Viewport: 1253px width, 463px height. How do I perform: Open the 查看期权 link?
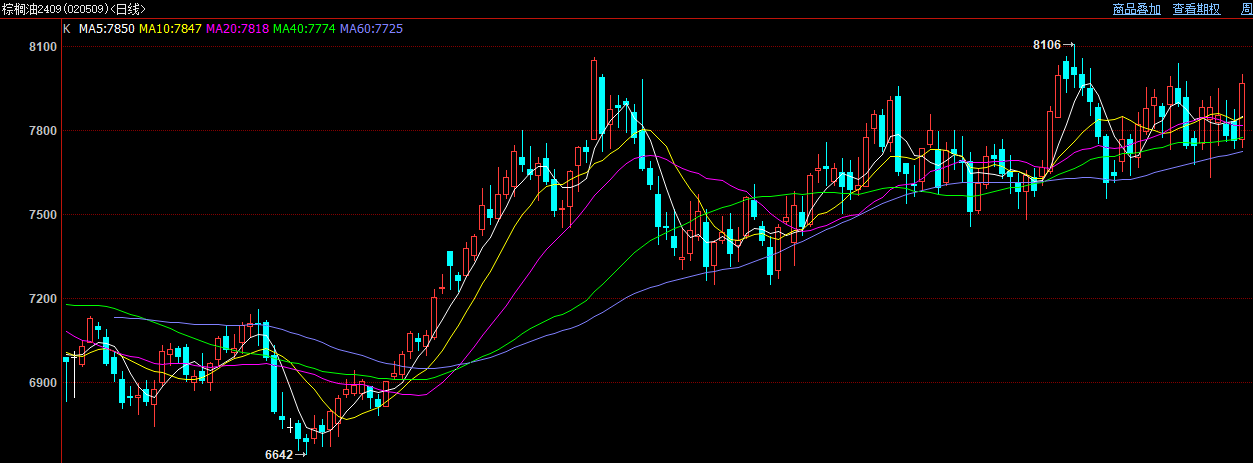point(1197,9)
